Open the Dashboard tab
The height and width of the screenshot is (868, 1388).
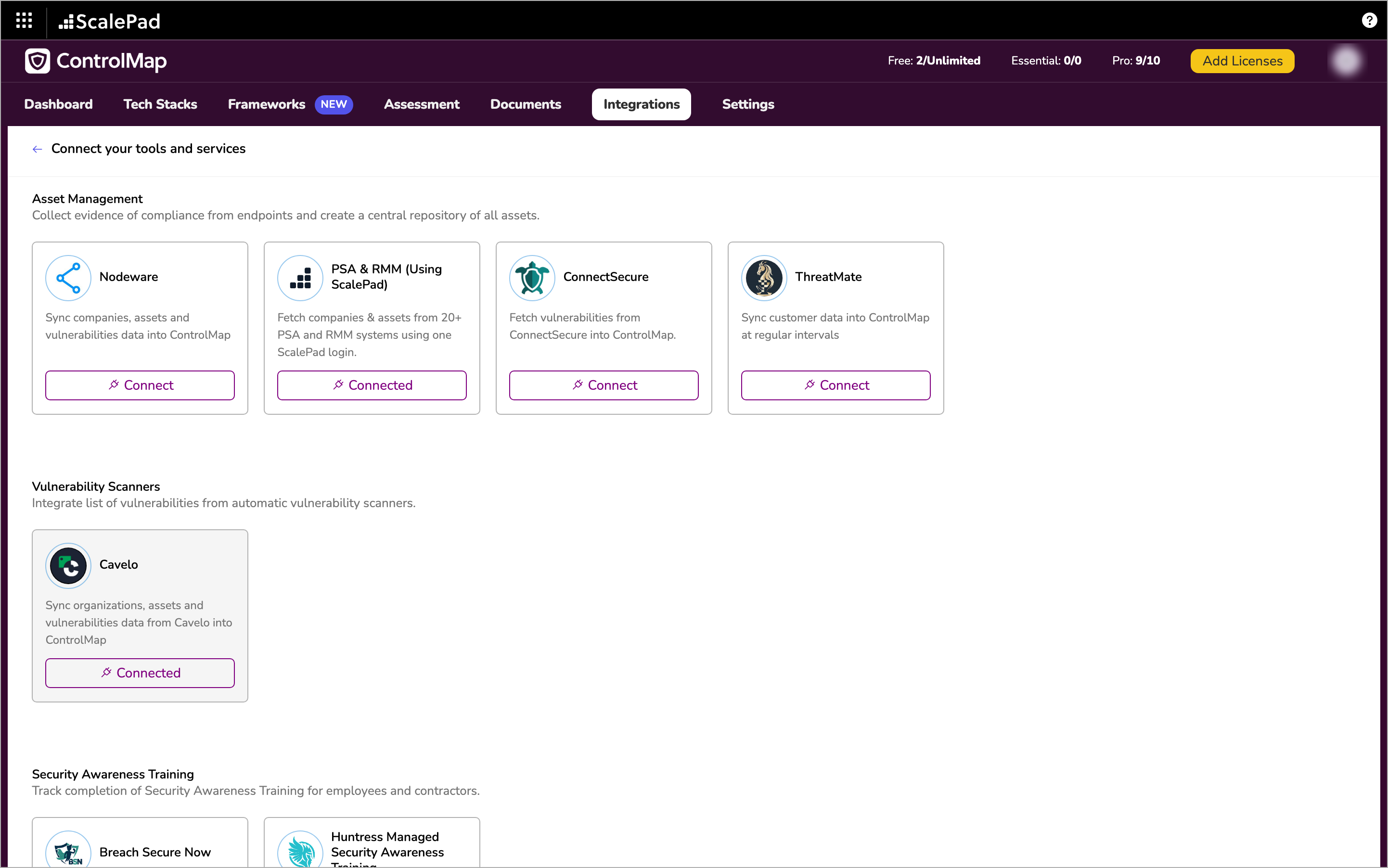click(59, 104)
